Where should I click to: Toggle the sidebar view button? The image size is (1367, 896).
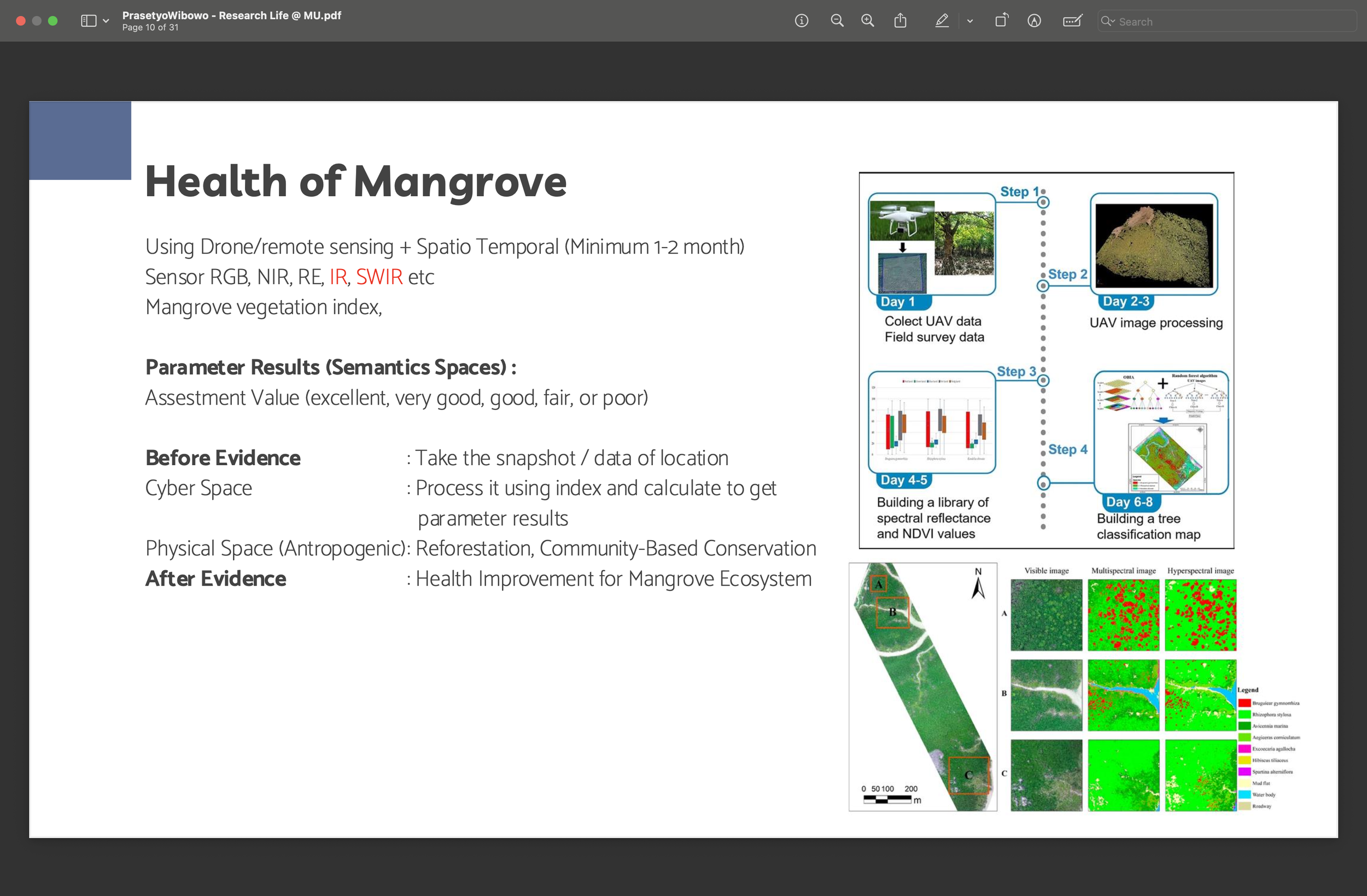point(89,21)
